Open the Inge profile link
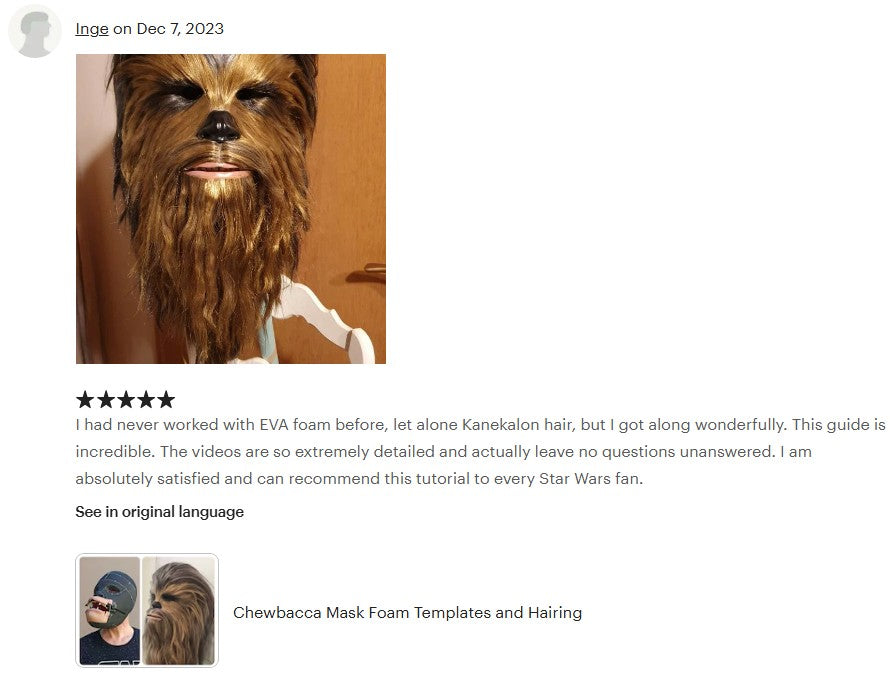This screenshot has width=890, height=676. click(x=91, y=28)
